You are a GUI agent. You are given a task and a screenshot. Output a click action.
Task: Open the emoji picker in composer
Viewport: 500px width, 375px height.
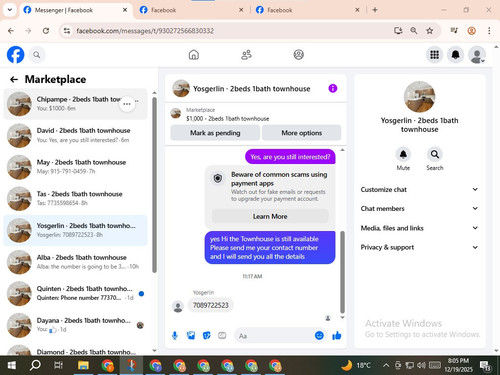319,335
